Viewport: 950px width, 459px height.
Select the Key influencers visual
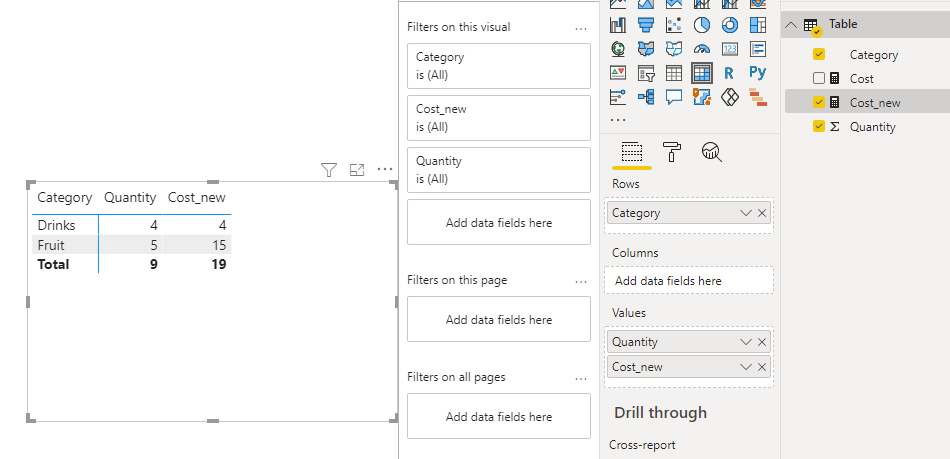pyautogui.click(x=618, y=96)
